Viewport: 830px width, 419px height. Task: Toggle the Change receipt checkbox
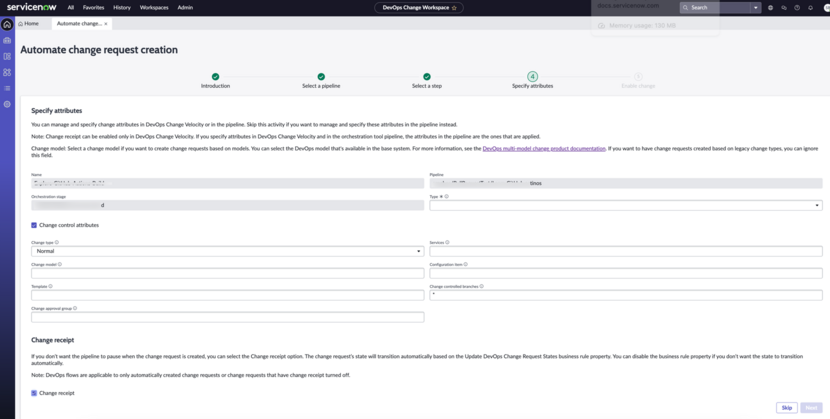34,393
